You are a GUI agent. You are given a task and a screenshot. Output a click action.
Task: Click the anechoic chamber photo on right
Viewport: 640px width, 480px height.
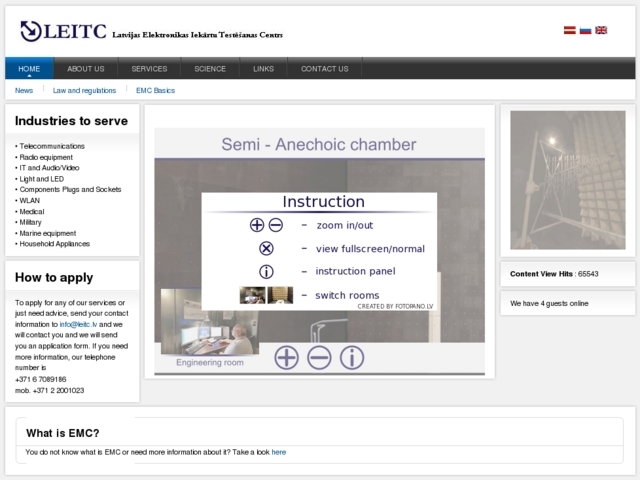click(x=568, y=180)
